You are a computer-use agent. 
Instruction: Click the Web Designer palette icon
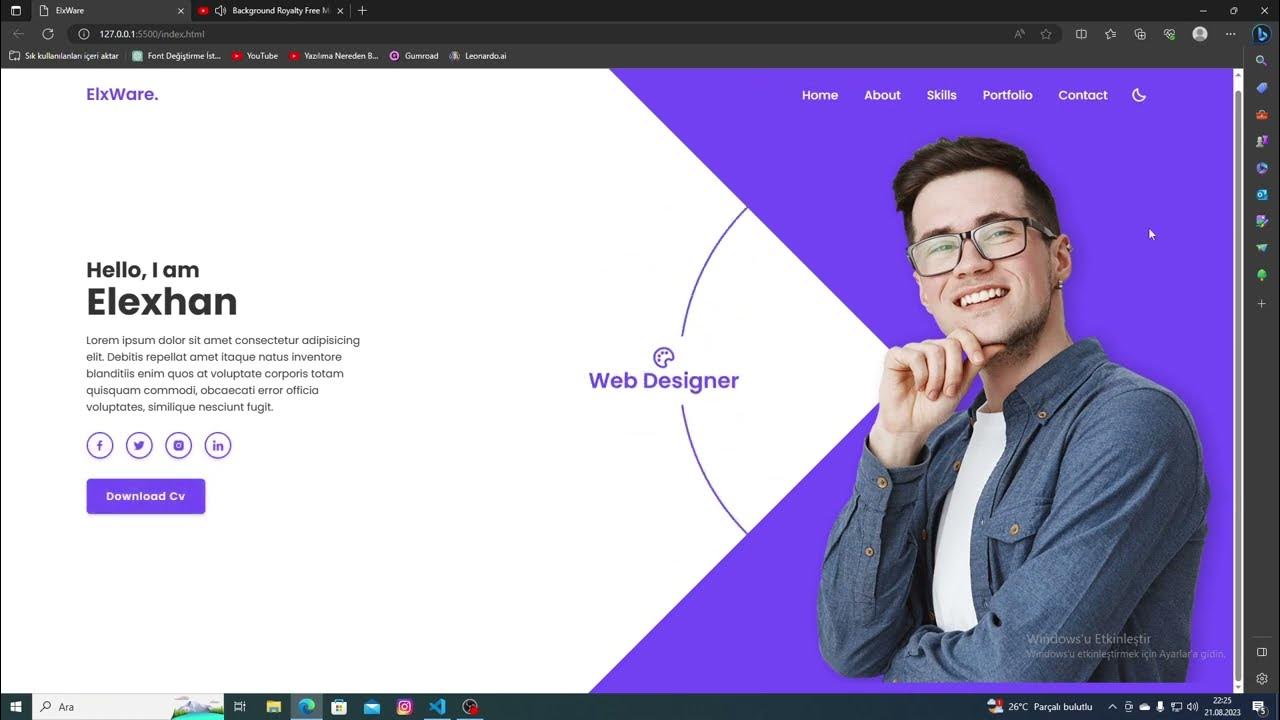click(x=664, y=357)
